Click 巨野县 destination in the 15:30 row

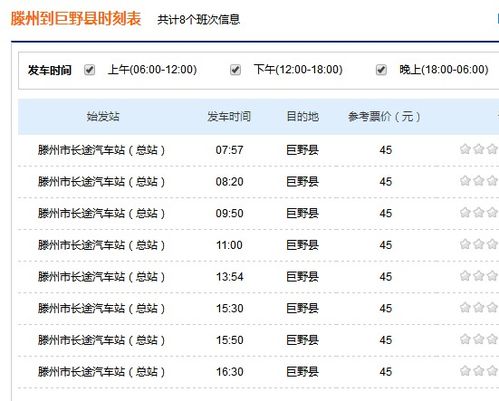click(x=303, y=308)
